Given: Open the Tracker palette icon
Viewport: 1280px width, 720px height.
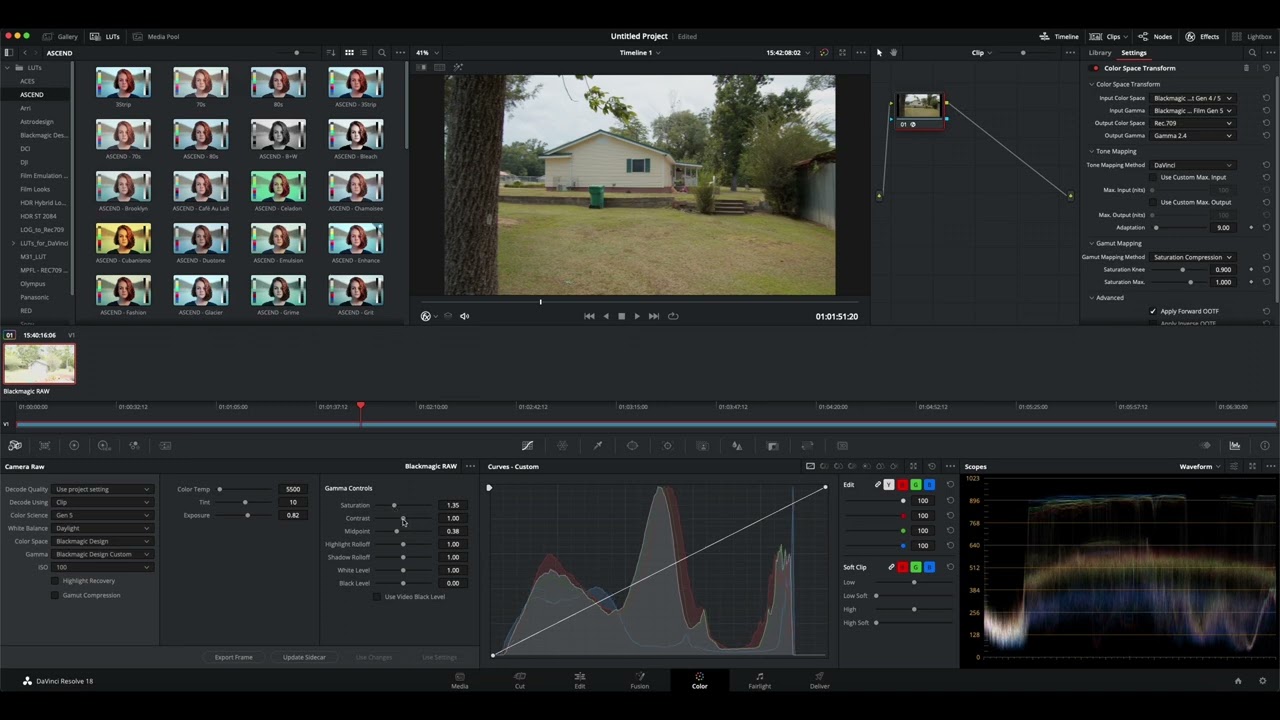Looking at the screenshot, I should click(667, 446).
